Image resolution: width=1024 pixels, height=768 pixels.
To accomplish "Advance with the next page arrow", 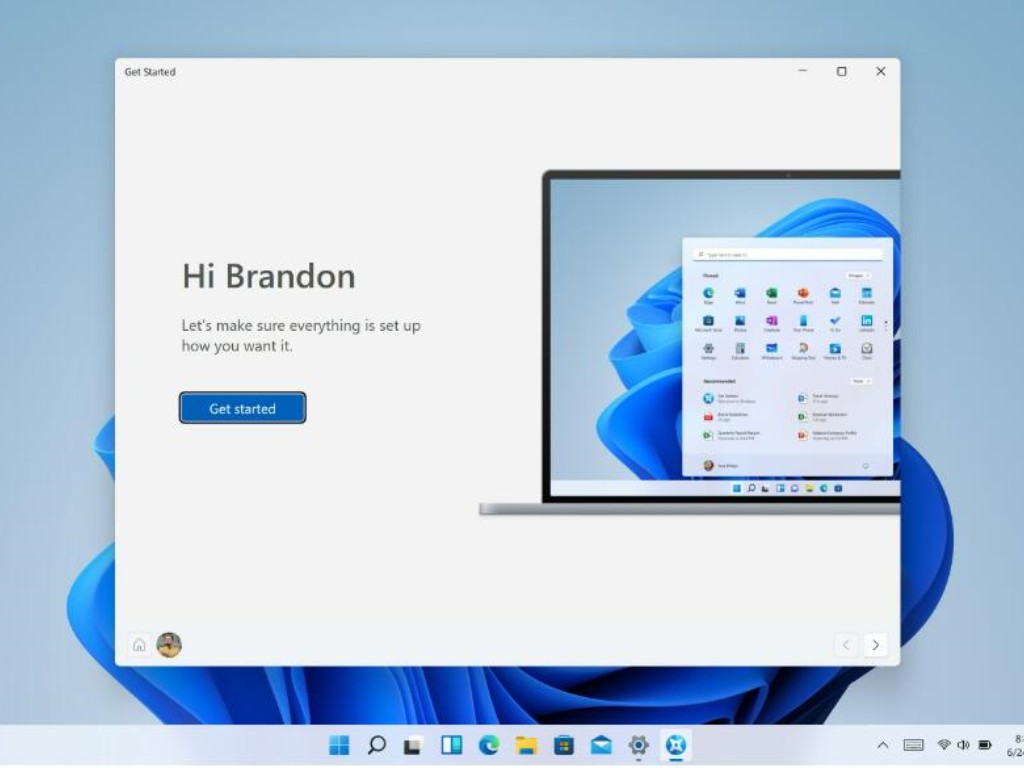I will (x=875, y=645).
